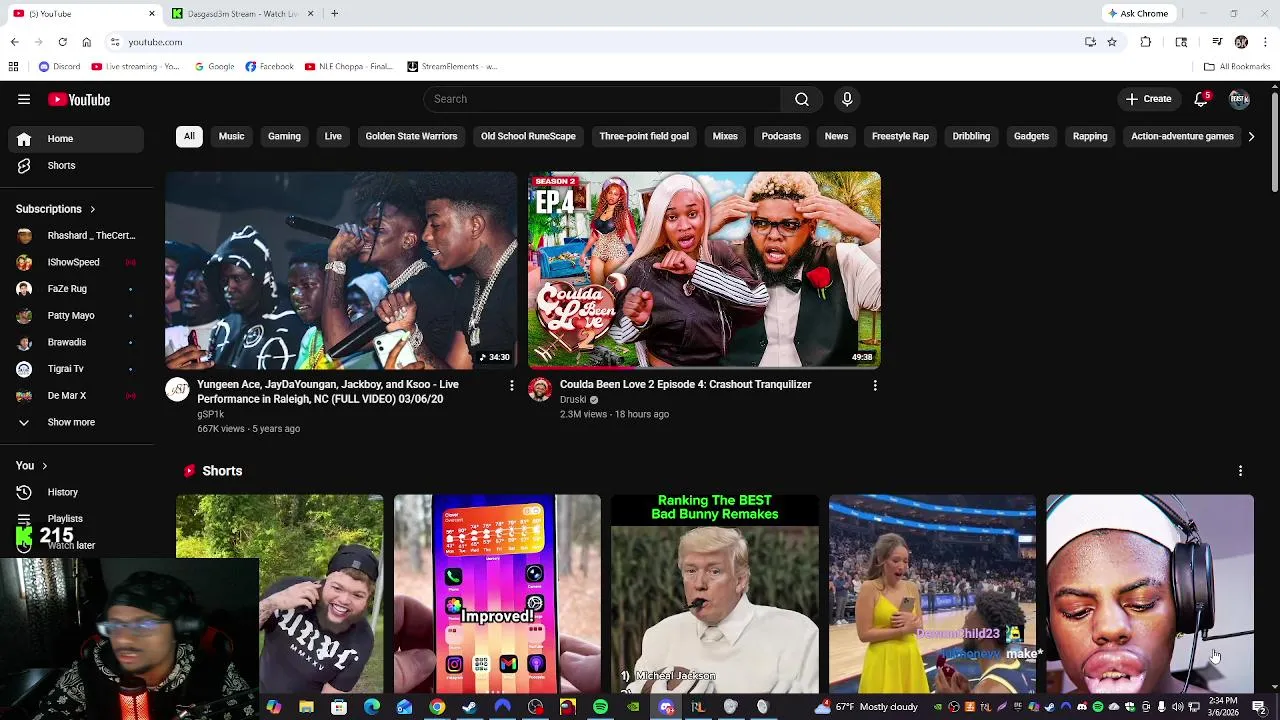
Task: Open Patty Mayo subscription channel
Action: [76, 316]
